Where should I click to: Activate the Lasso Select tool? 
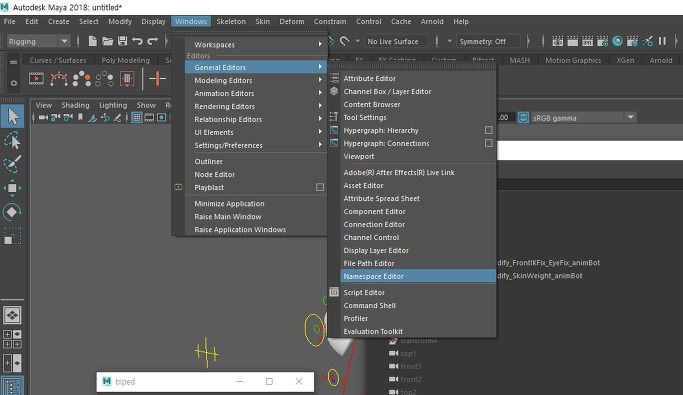(x=12, y=140)
